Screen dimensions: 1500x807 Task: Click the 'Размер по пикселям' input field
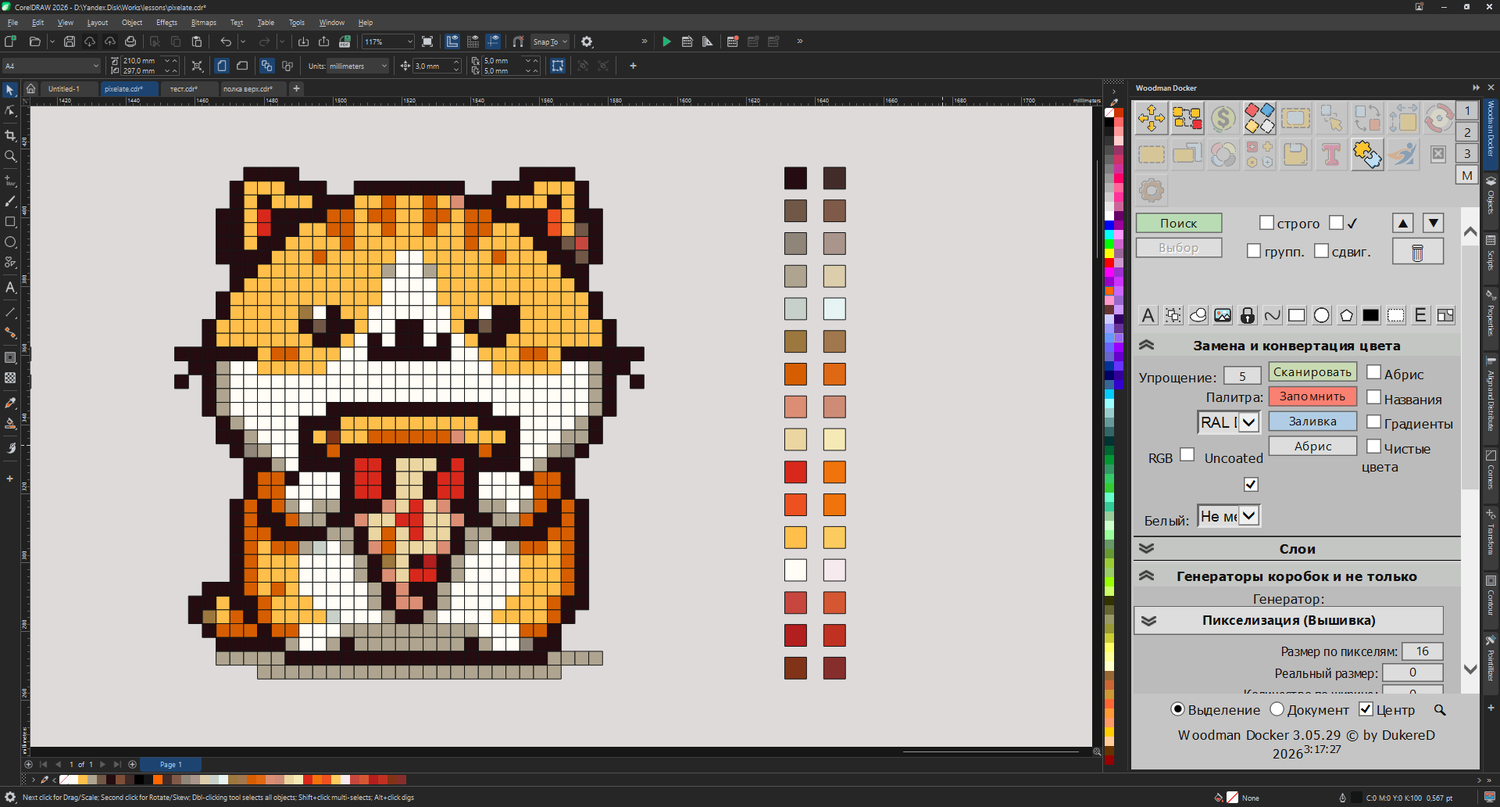[x=1422, y=652]
